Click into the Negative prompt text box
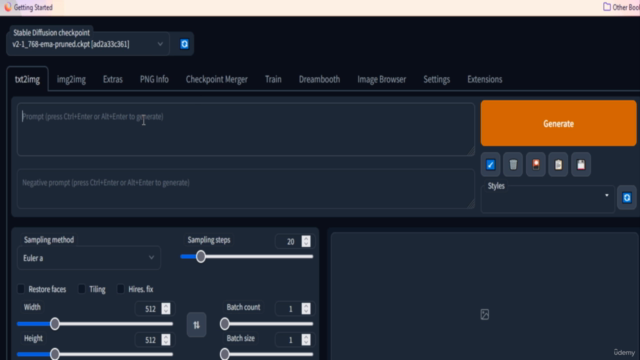The image size is (640, 360). pyautogui.click(x=246, y=189)
